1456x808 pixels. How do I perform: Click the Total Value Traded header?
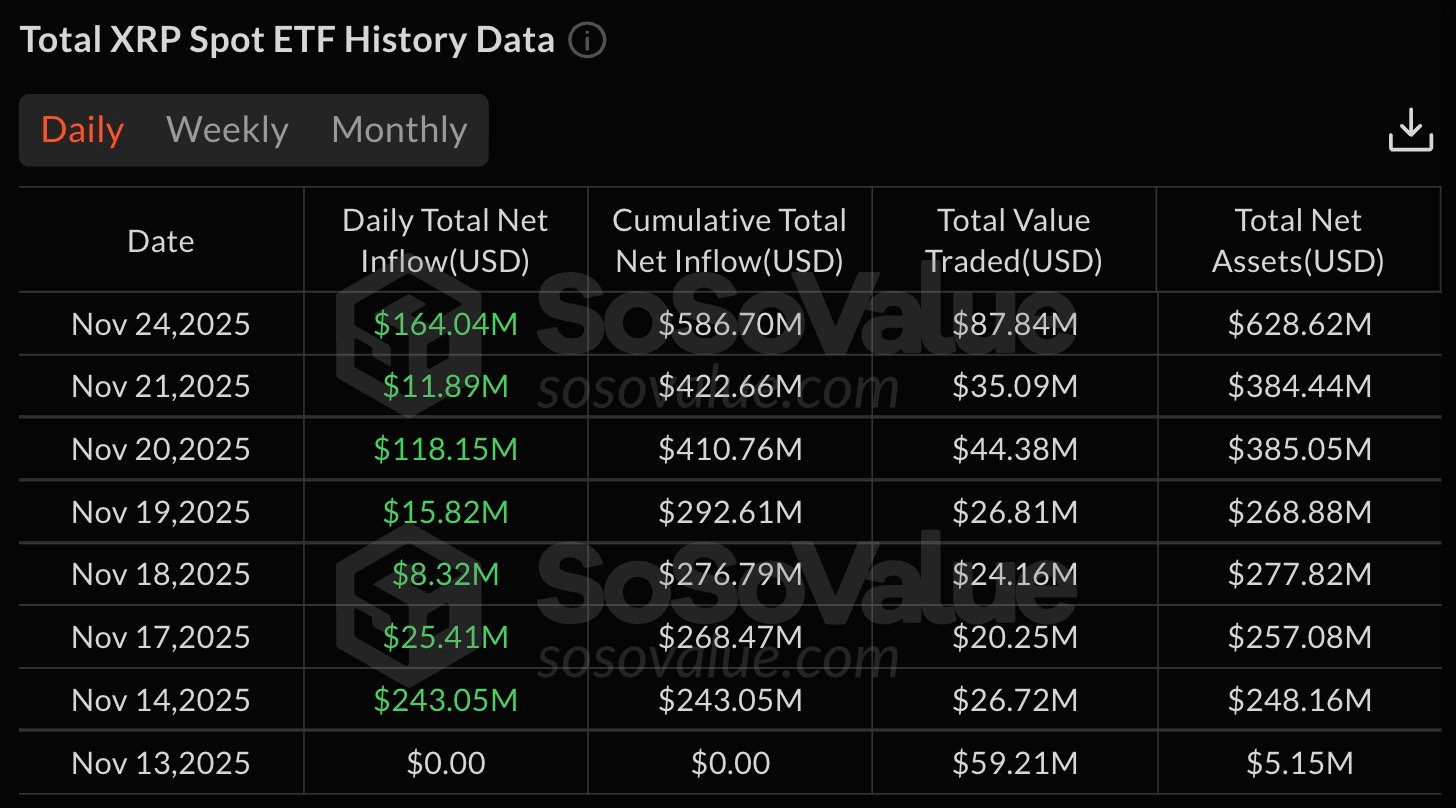pos(1013,241)
